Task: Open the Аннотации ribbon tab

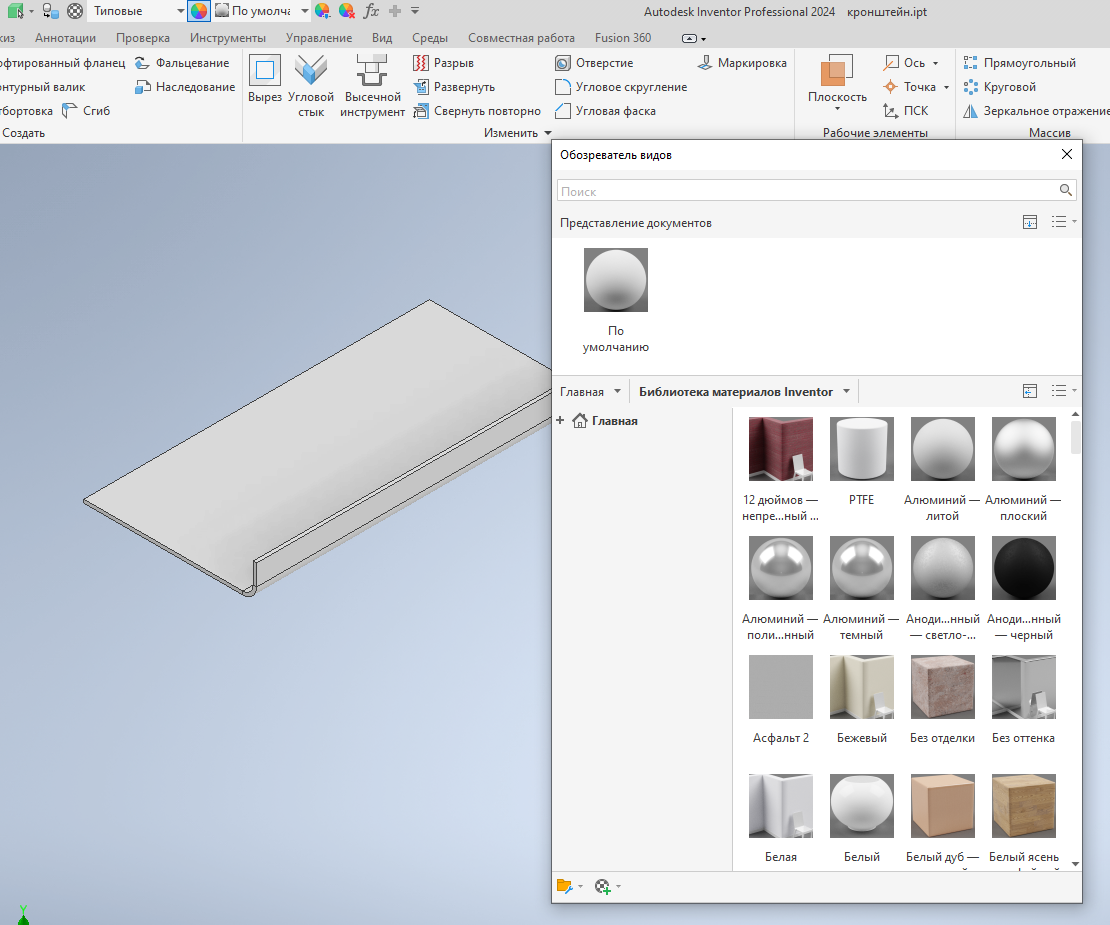Action: pos(65,38)
